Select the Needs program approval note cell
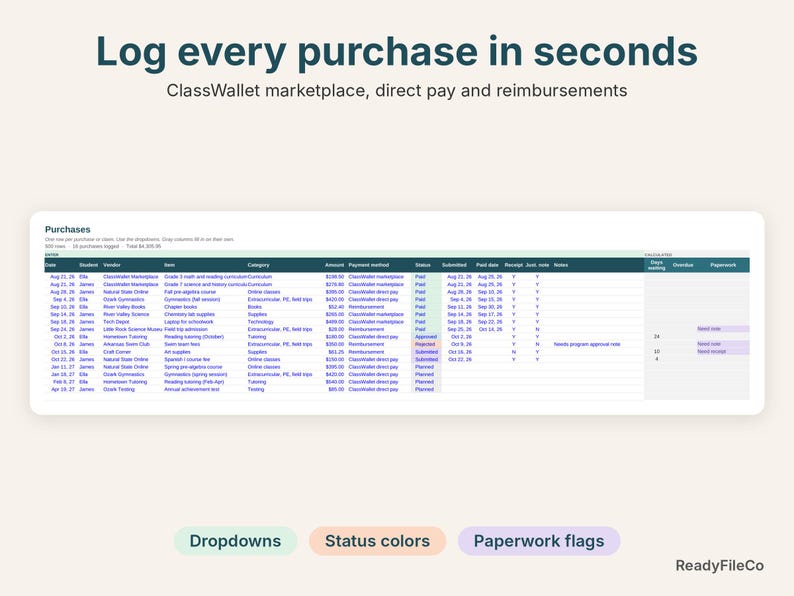Image resolution: width=794 pixels, height=596 pixels. pos(587,344)
